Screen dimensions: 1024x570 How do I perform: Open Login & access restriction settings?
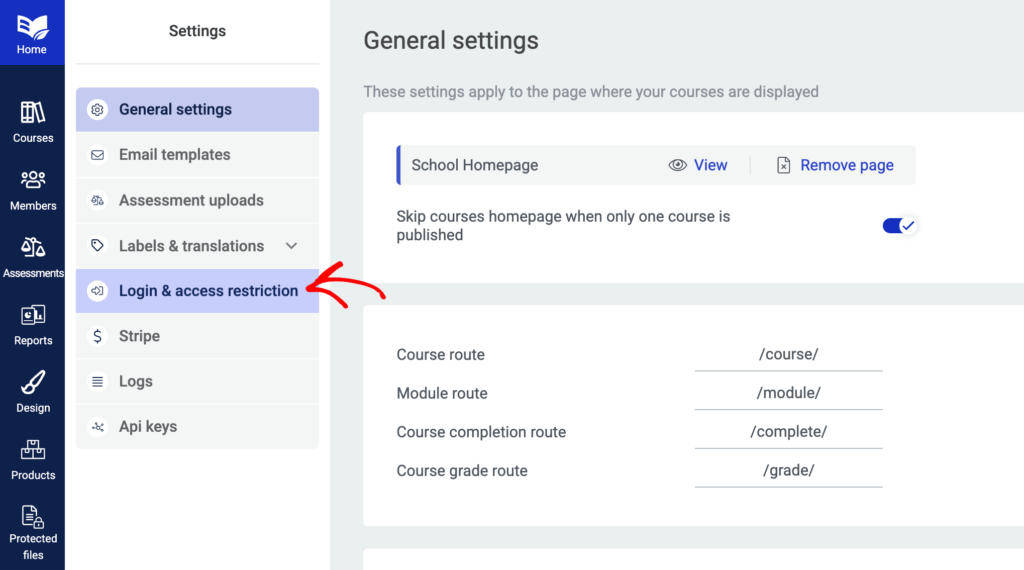tap(197, 291)
